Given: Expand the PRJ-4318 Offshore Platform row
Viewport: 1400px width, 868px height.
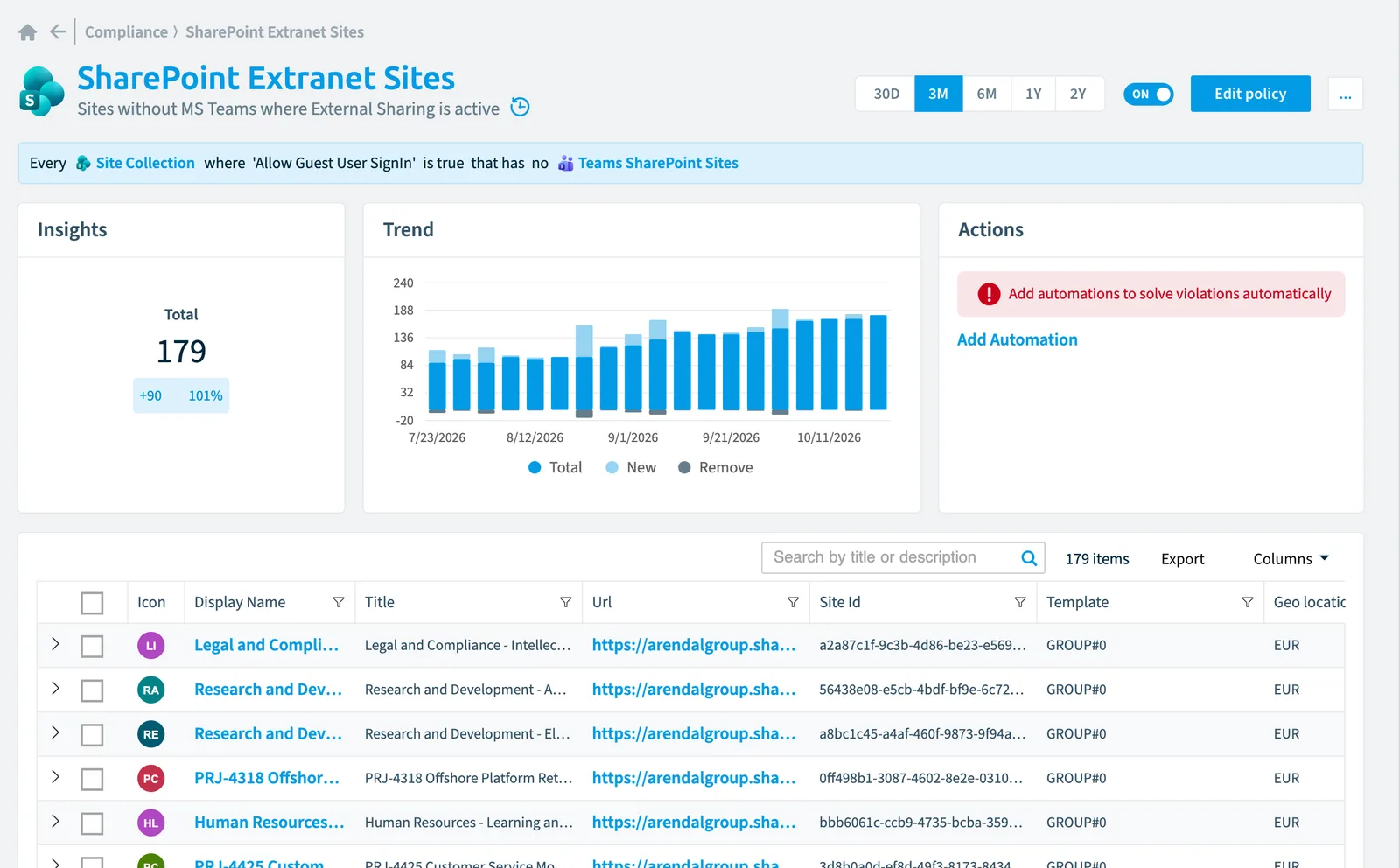Looking at the screenshot, I should pyautogui.click(x=55, y=776).
